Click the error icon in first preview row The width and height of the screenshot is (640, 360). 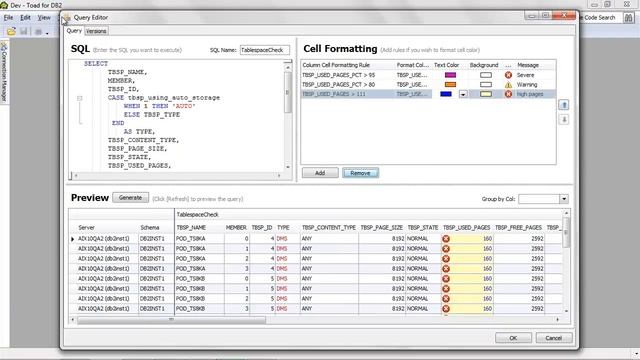pyautogui.click(x=446, y=239)
